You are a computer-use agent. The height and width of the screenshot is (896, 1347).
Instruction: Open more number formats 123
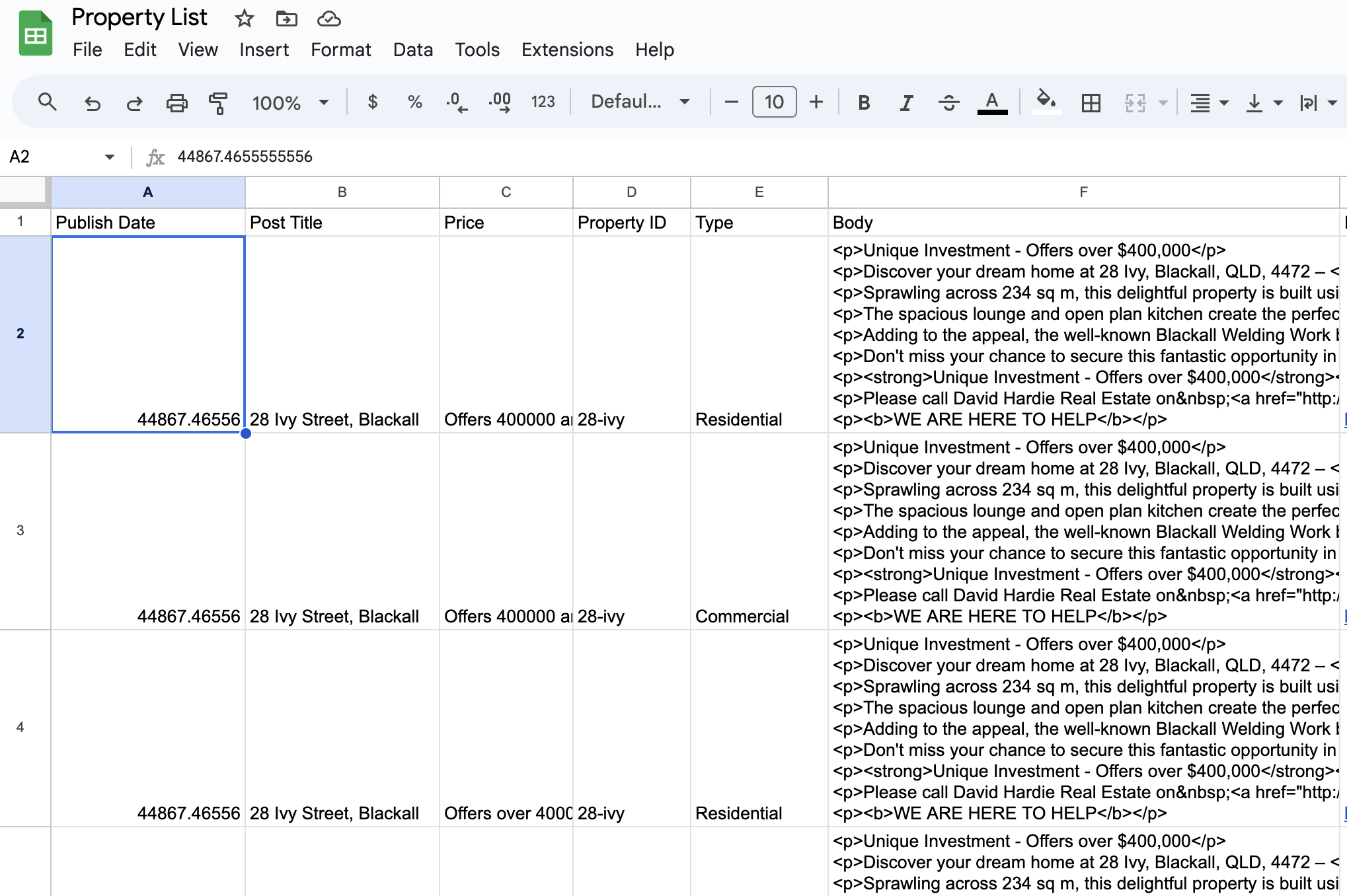pos(543,102)
